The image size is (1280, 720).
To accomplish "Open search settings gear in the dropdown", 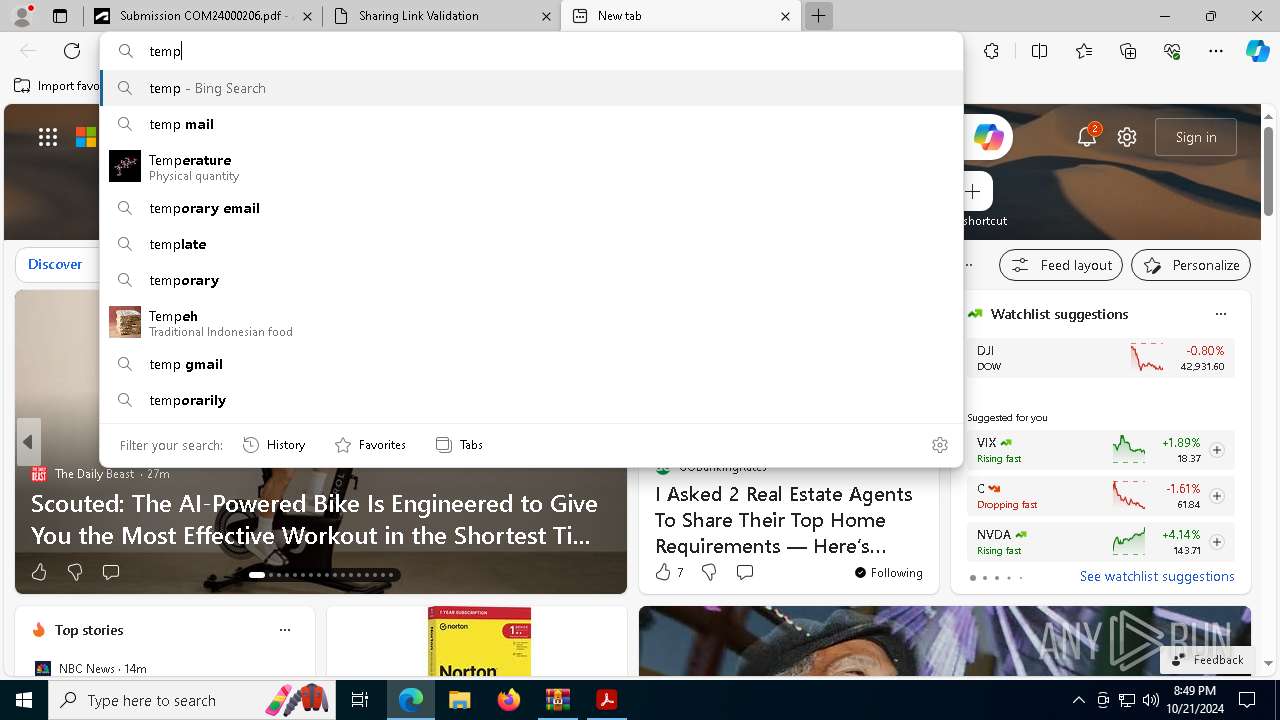I will [x=940, y=445].
